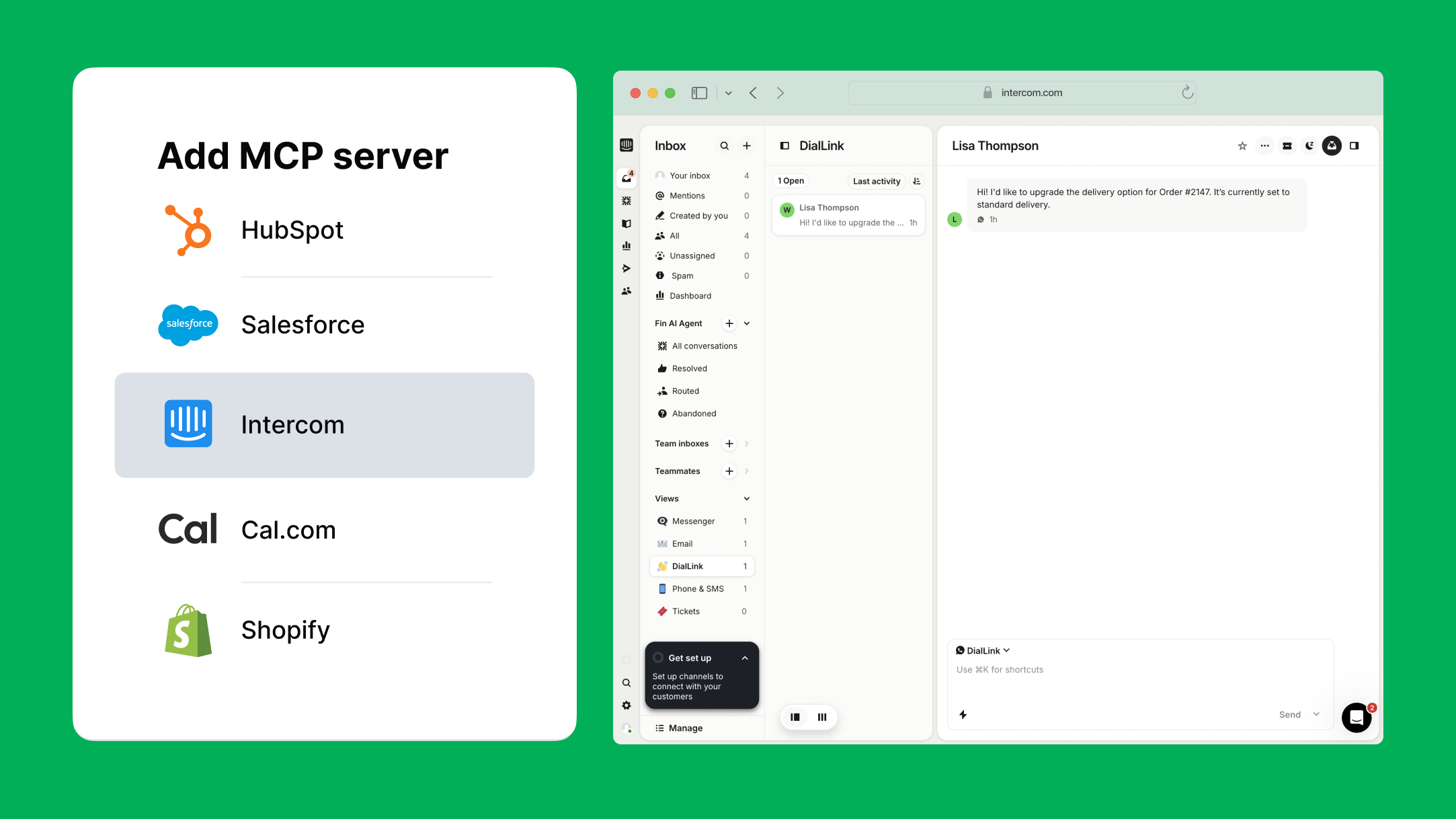Select the Outbound messaging icon
Viewport: 1456px width, 819px height.
(626, 268)
